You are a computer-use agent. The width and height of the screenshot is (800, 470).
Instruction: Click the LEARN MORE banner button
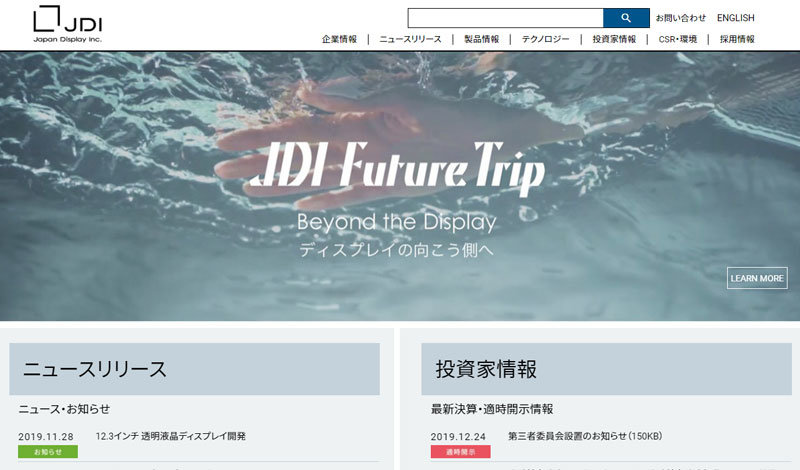(757, 278)
